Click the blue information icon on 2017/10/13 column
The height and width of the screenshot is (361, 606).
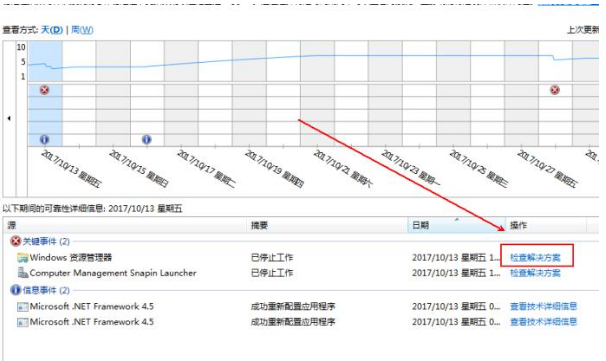[44, 139]
